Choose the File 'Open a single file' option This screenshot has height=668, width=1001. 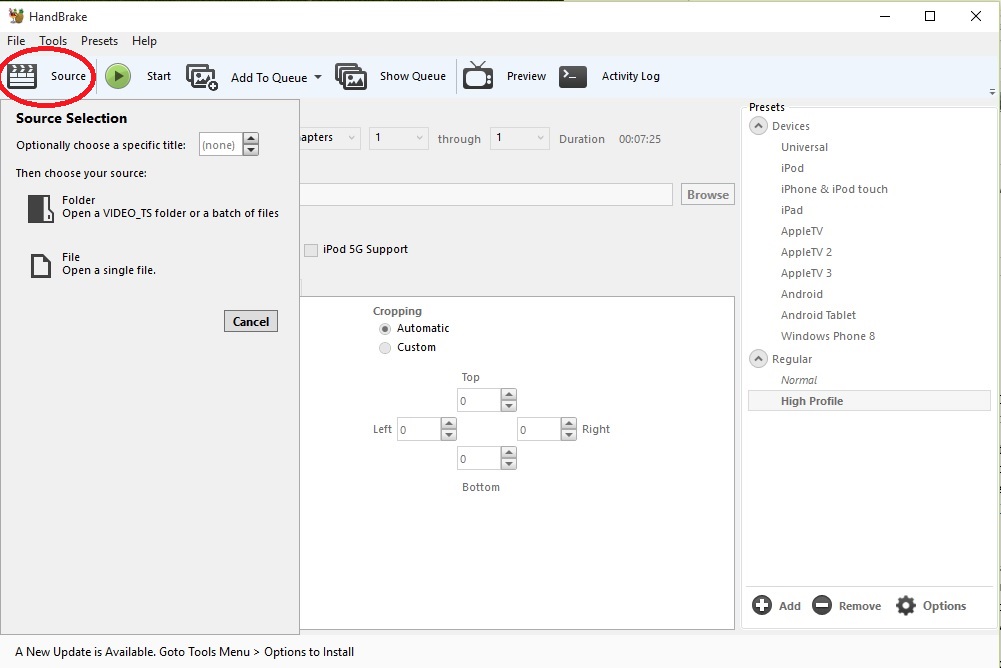109,264
